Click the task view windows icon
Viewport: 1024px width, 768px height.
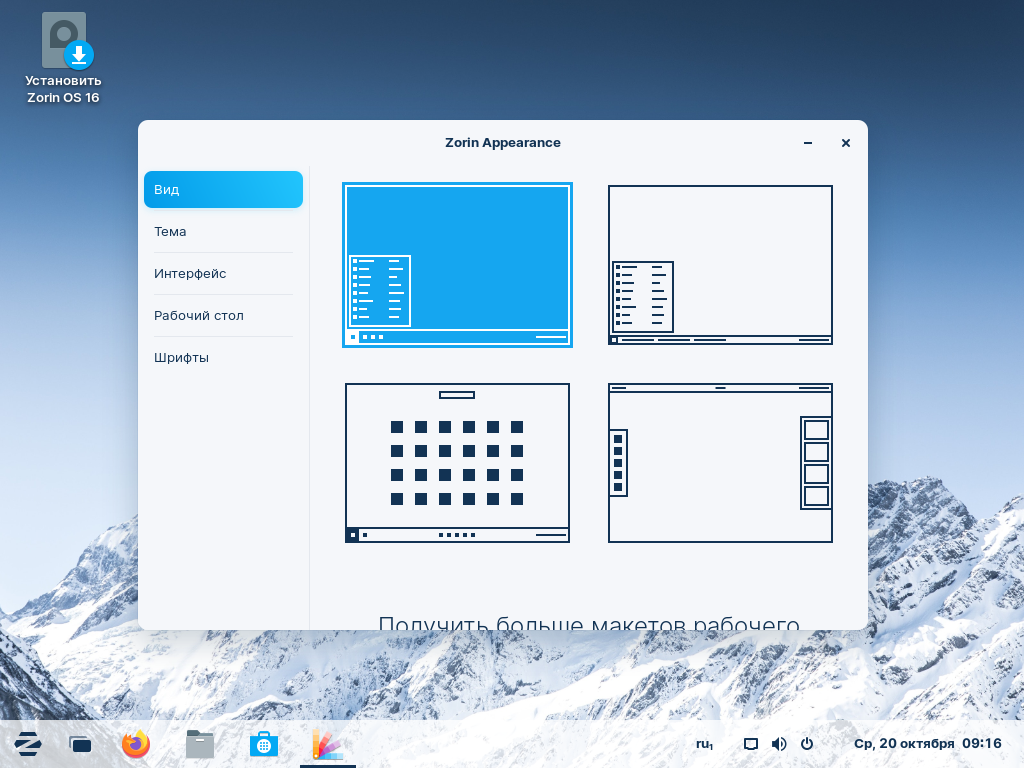(80, 744)
